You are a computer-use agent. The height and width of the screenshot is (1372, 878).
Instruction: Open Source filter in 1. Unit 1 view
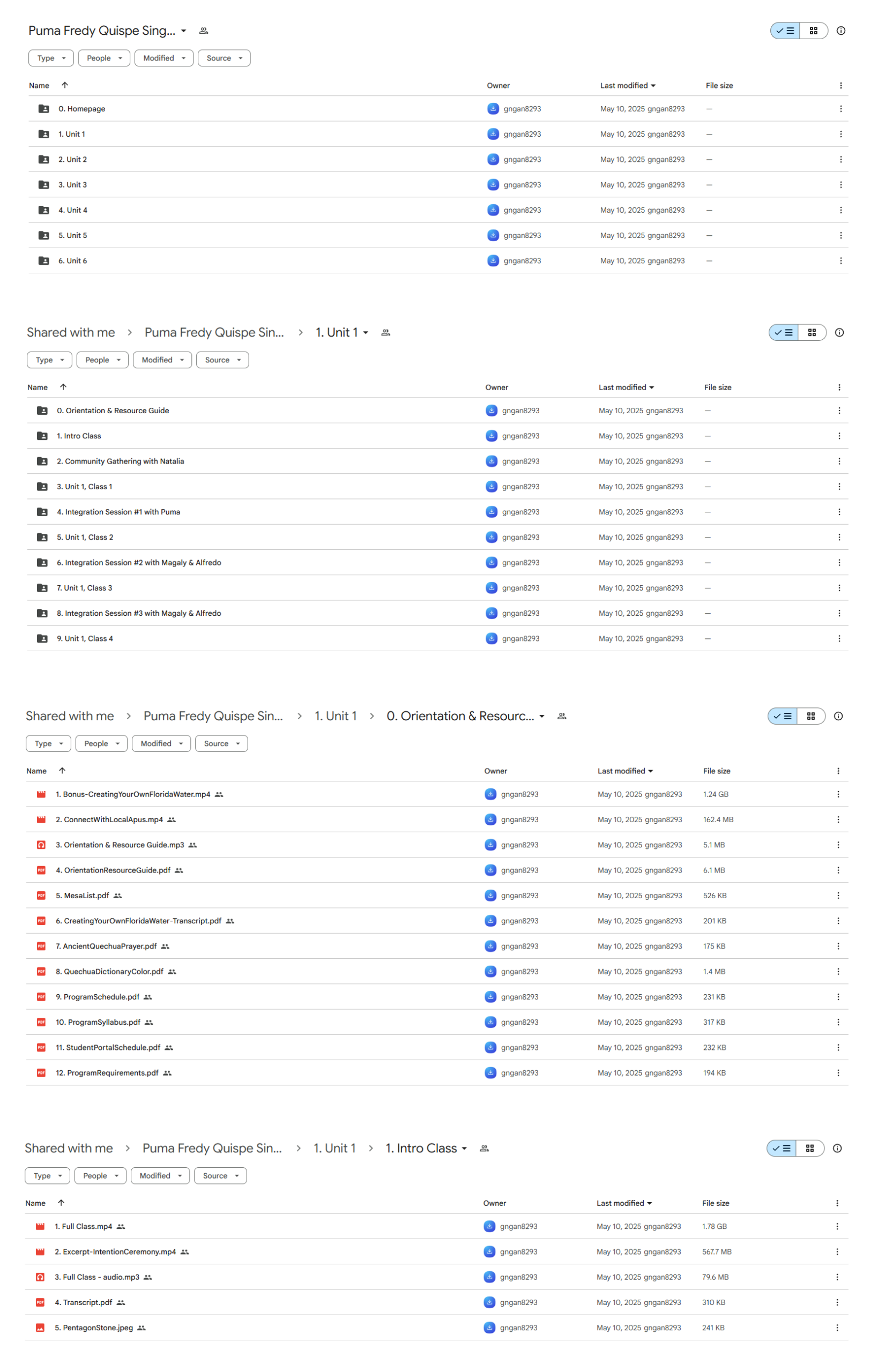click(222, 360)
